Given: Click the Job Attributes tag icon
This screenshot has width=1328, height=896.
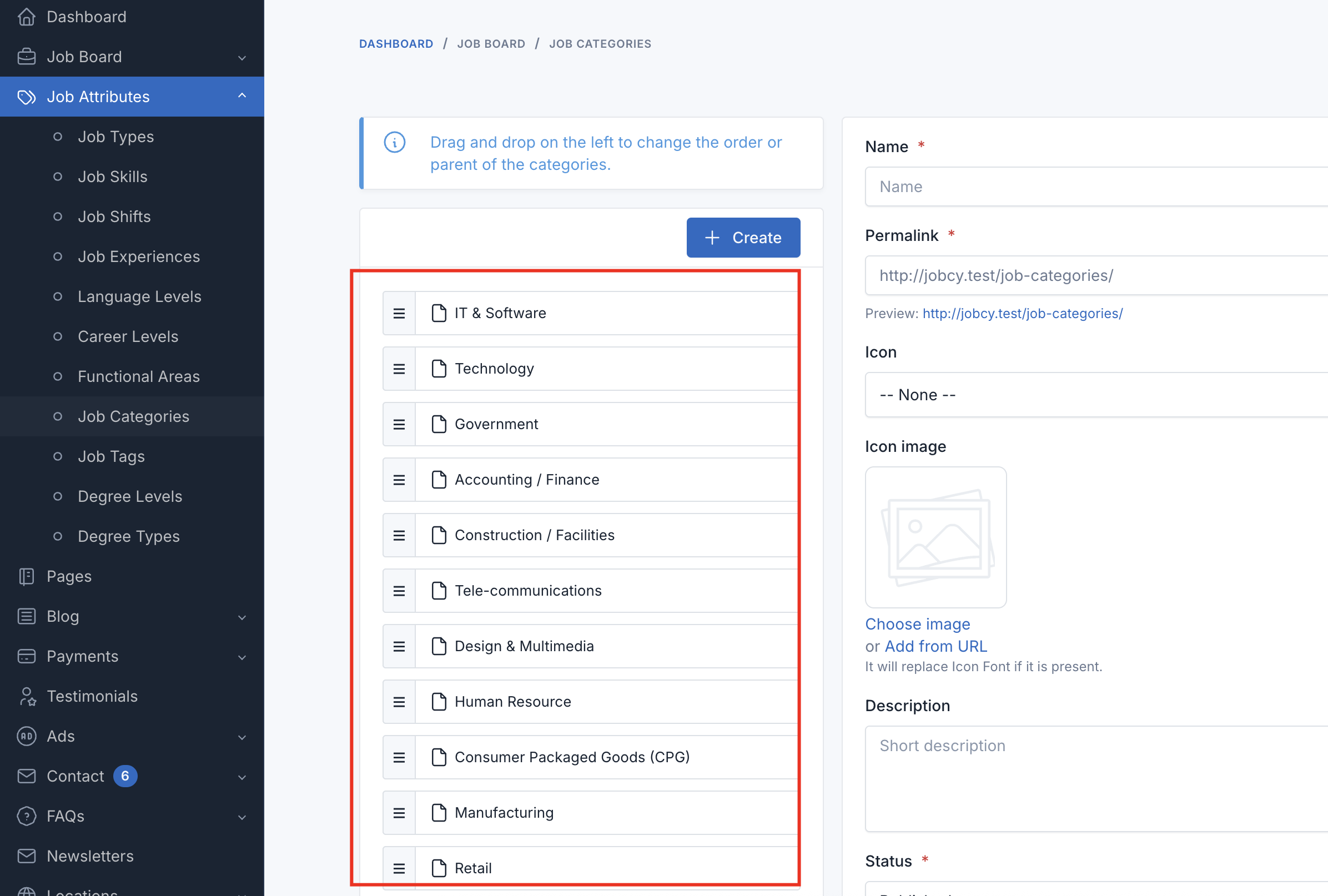Looking at the screenshot, I should [x=26, y=97].
